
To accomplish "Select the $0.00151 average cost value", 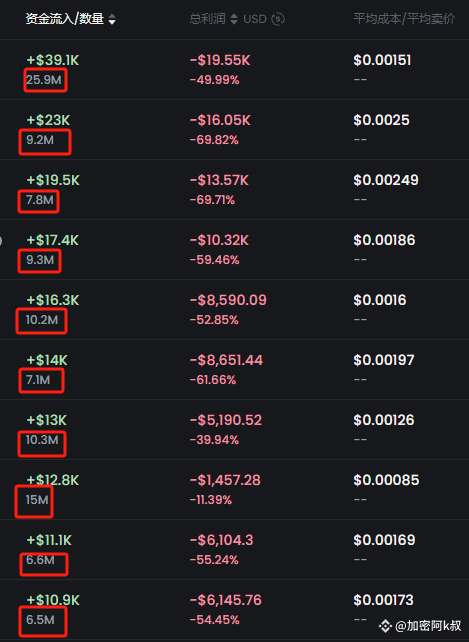I will pyautogui.click(x=382, y=61).
